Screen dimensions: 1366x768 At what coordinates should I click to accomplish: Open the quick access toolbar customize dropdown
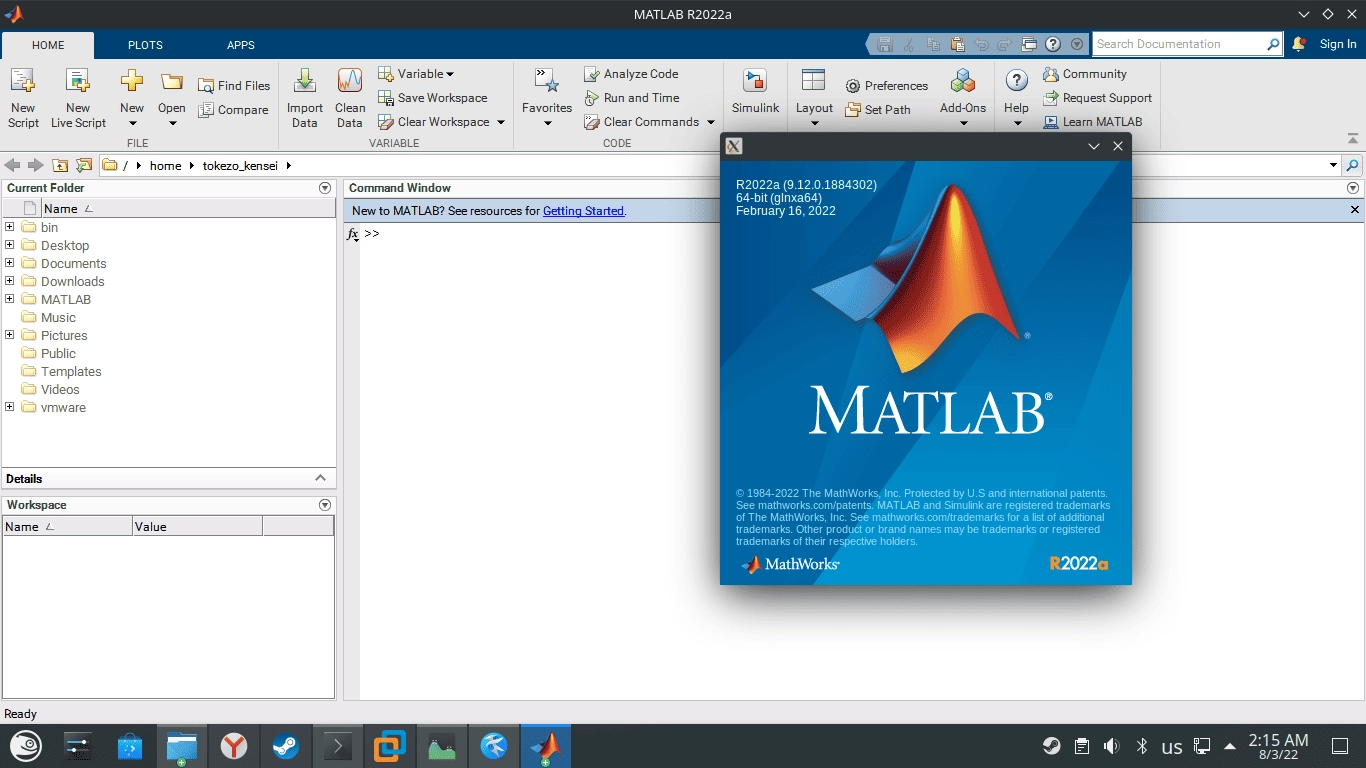tap(1077, 44)
